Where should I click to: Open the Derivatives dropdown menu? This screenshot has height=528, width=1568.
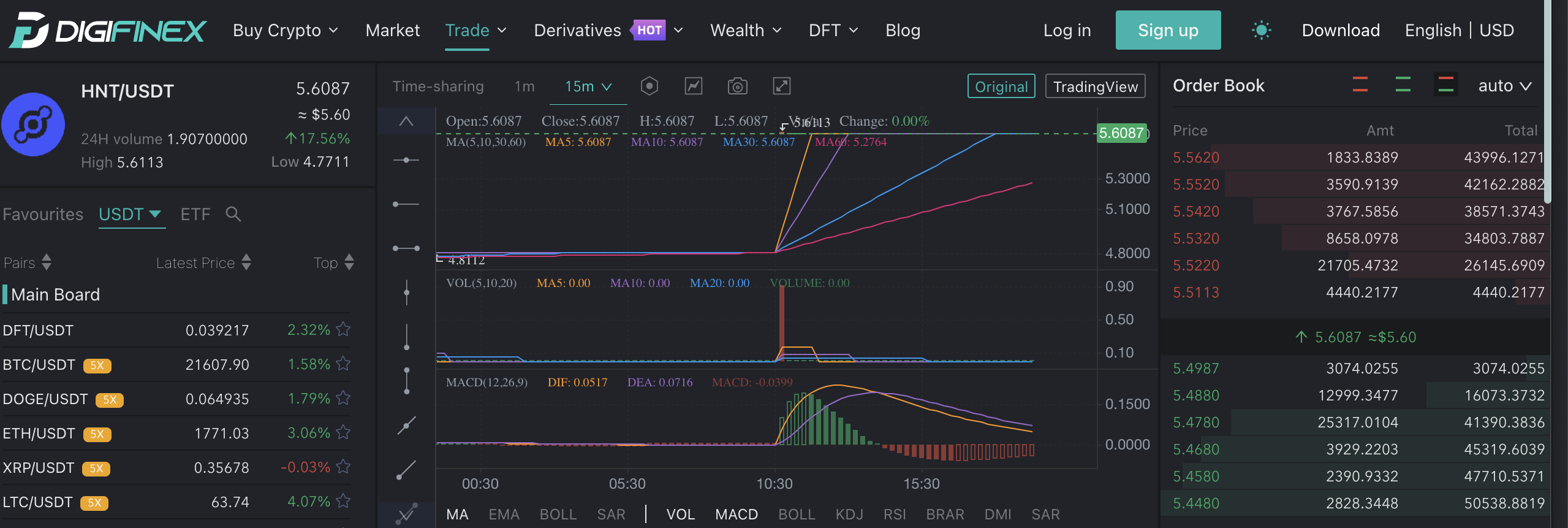[x=608, y=30]
